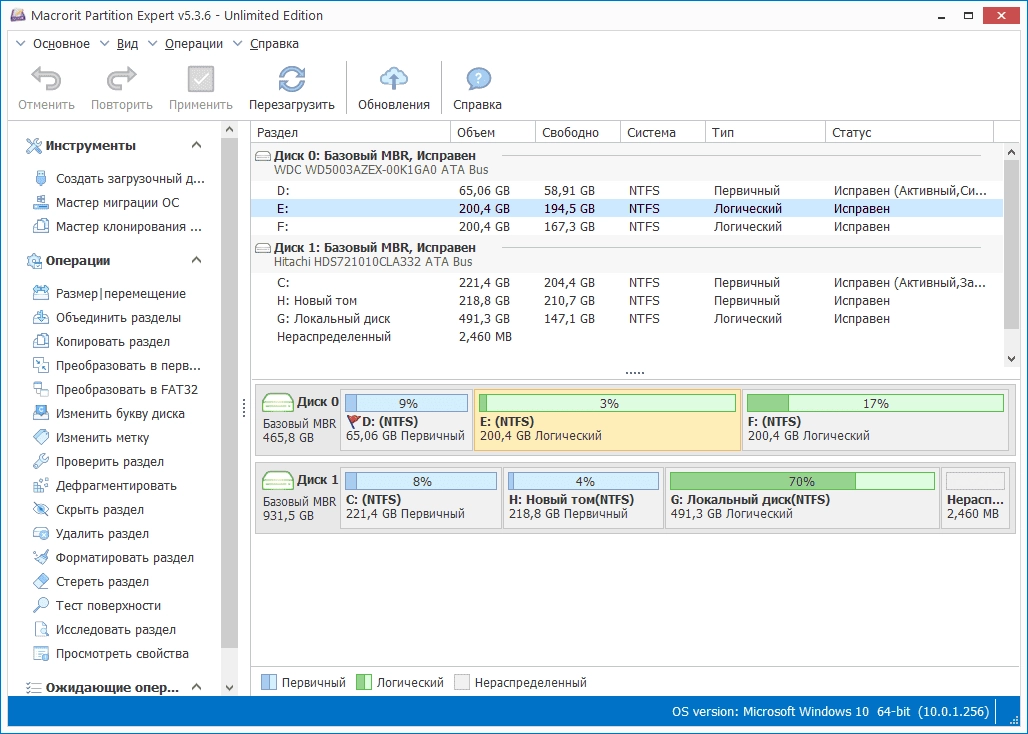This screenshot has height=734, width=1028.
Task: Select partition C: row in list
Action: coord(627,283)
